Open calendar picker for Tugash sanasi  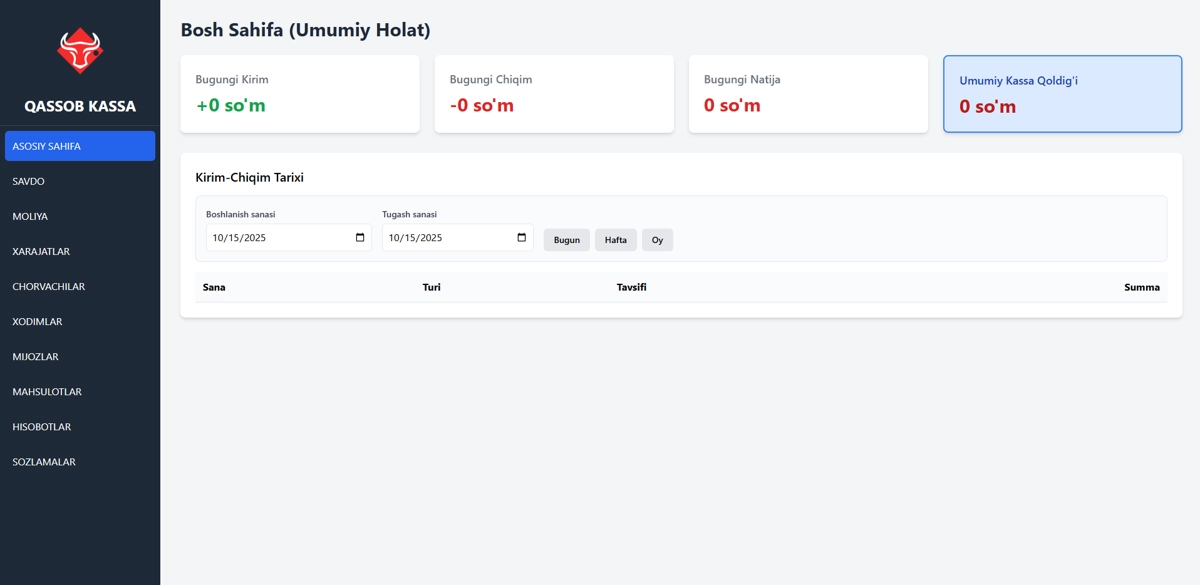[x=521, y=238]
